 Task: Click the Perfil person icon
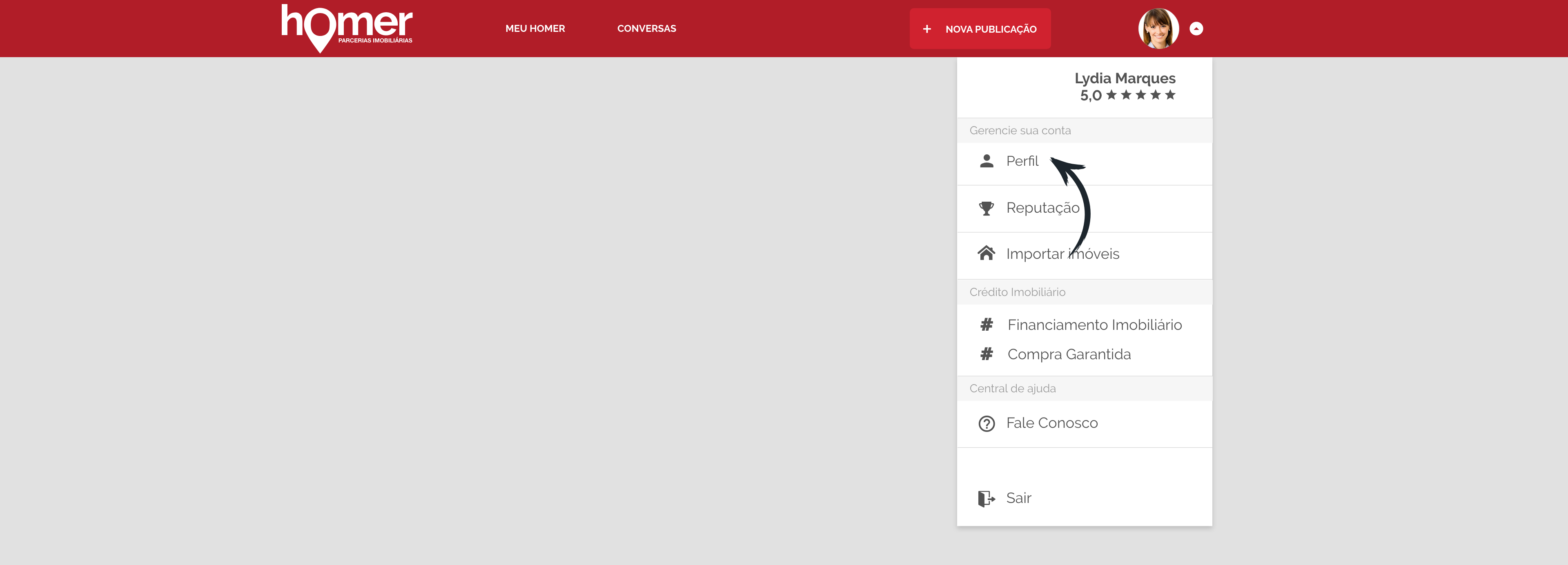(x=987, y=161)
